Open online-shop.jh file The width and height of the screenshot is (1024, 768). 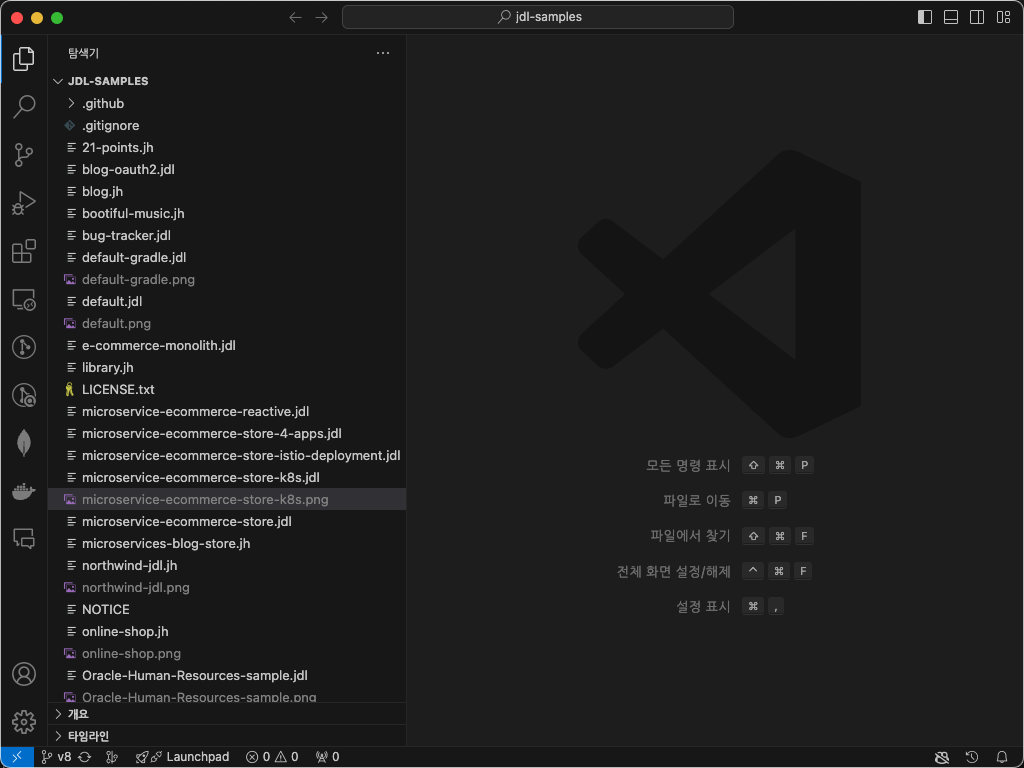pyautogui.click(x=227, y=632)
